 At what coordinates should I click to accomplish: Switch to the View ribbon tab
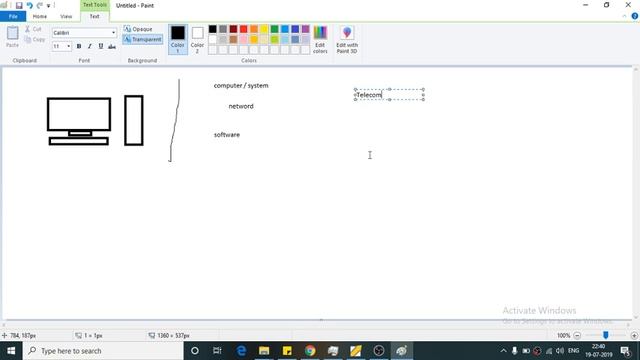click(x=66, y=16)
